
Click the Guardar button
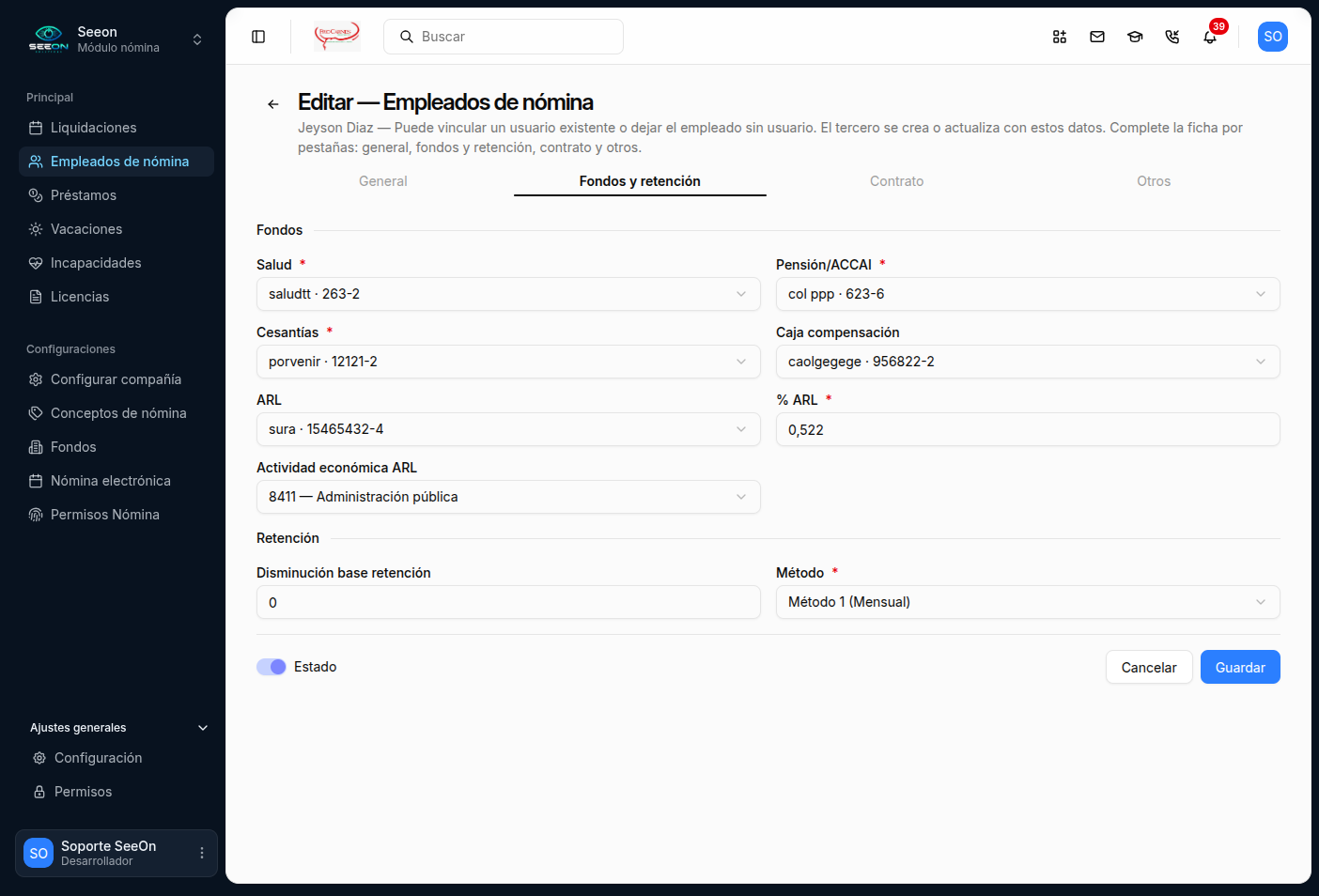(1240, 667)
